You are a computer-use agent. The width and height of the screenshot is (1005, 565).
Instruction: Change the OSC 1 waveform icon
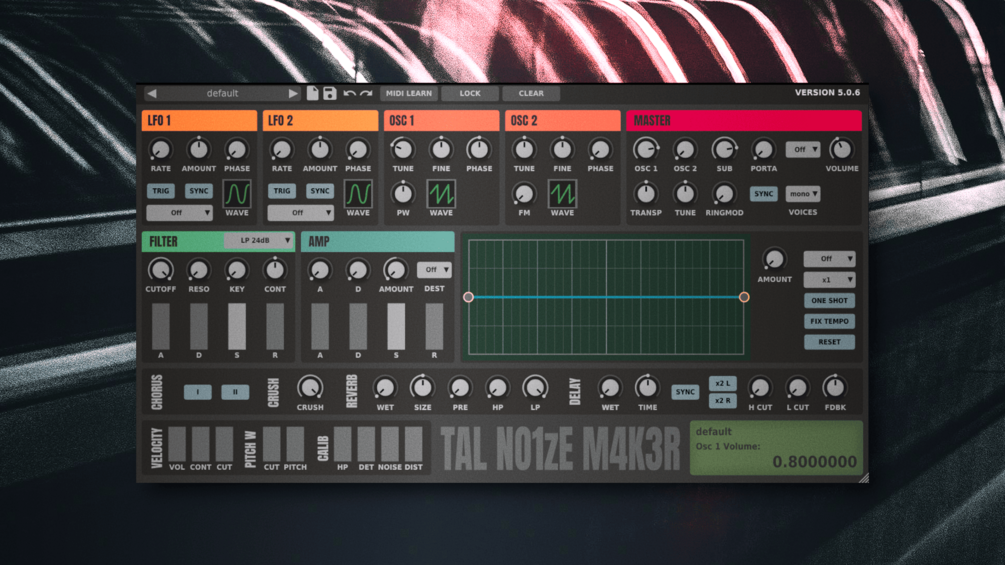pyautogui.click(x=441, y=193)
